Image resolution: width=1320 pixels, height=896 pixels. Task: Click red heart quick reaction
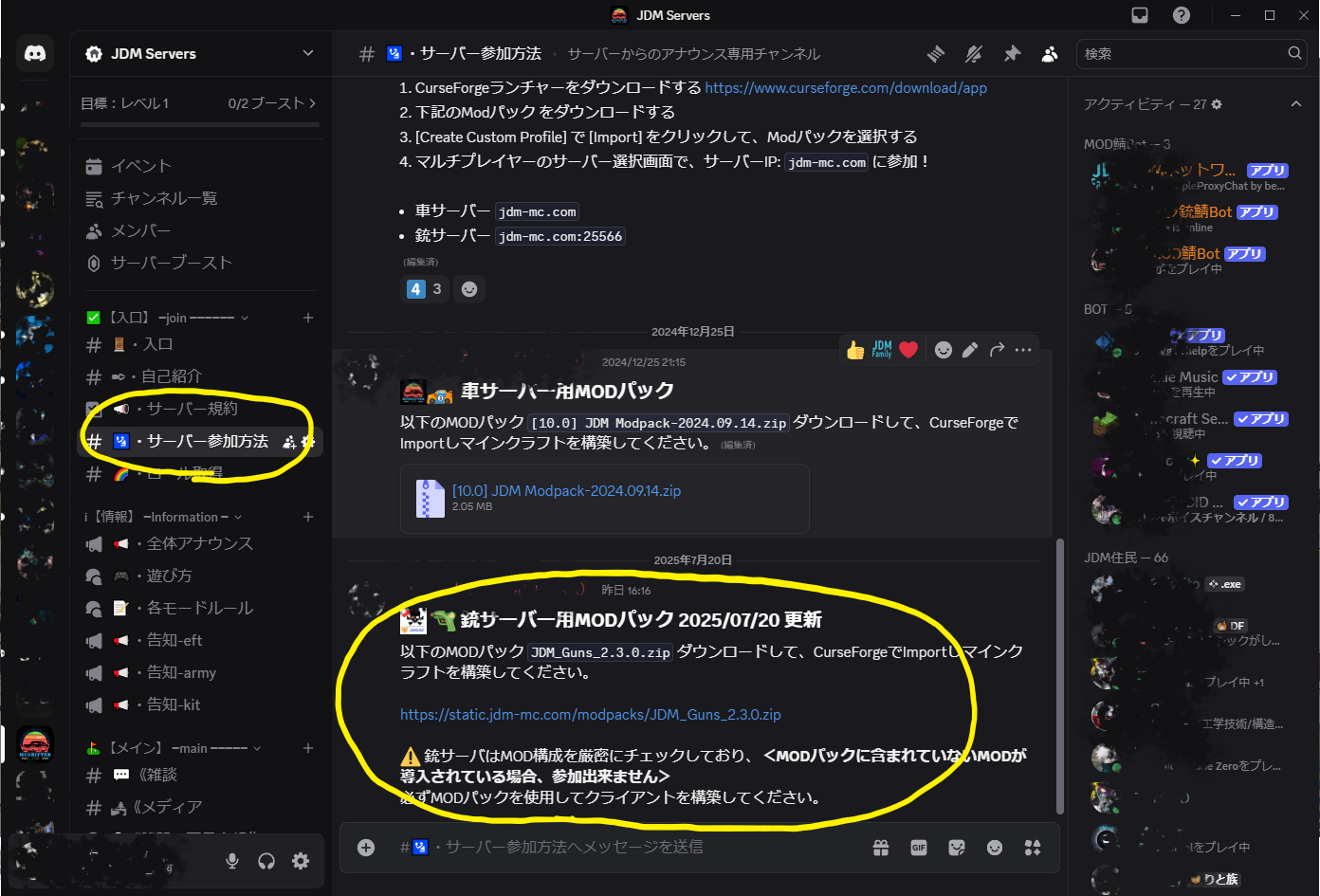(908, 350)
